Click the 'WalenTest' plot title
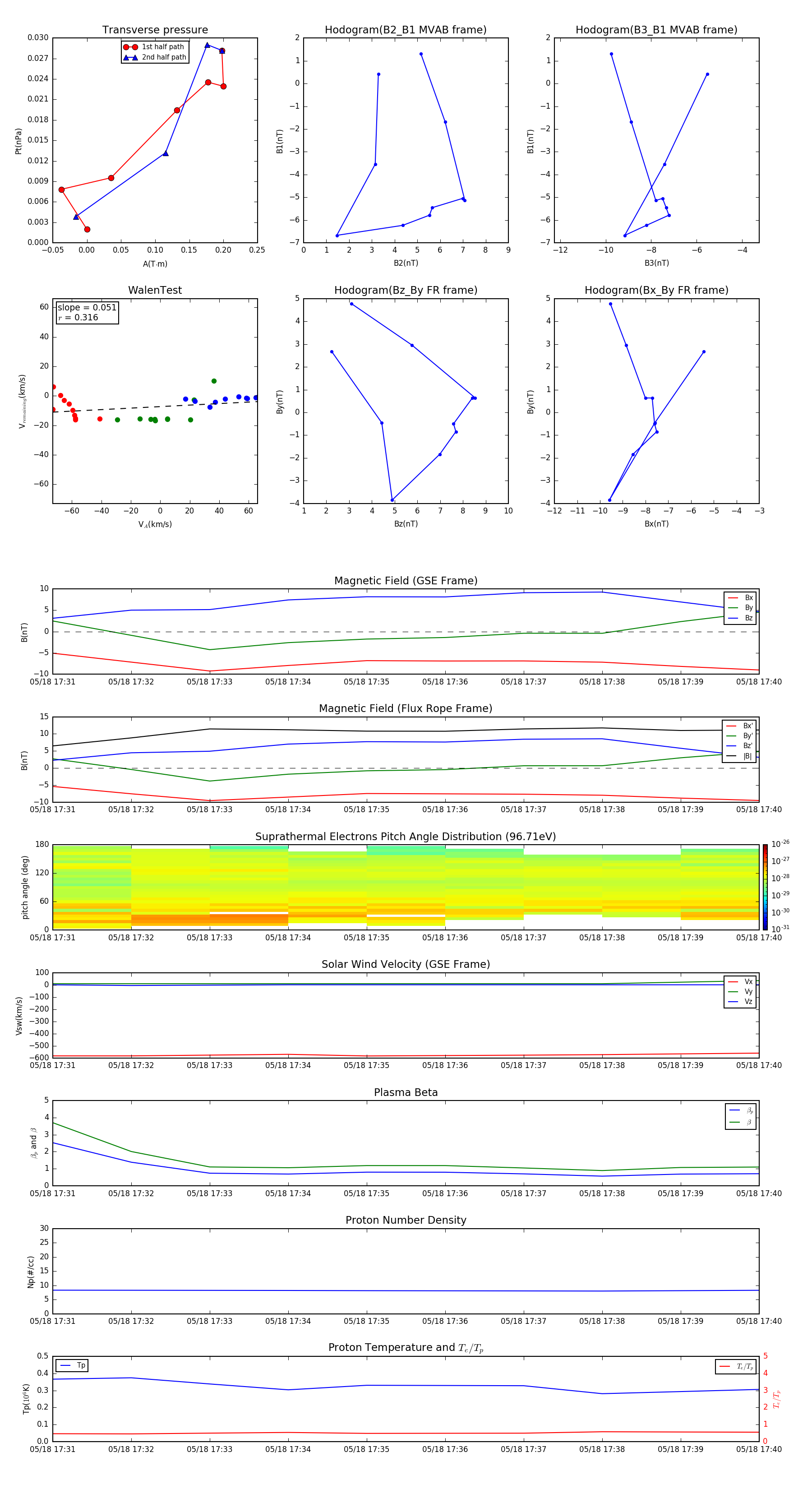Image resolution: width=812 pixels, height=1489 pixels. pos(155,290)
